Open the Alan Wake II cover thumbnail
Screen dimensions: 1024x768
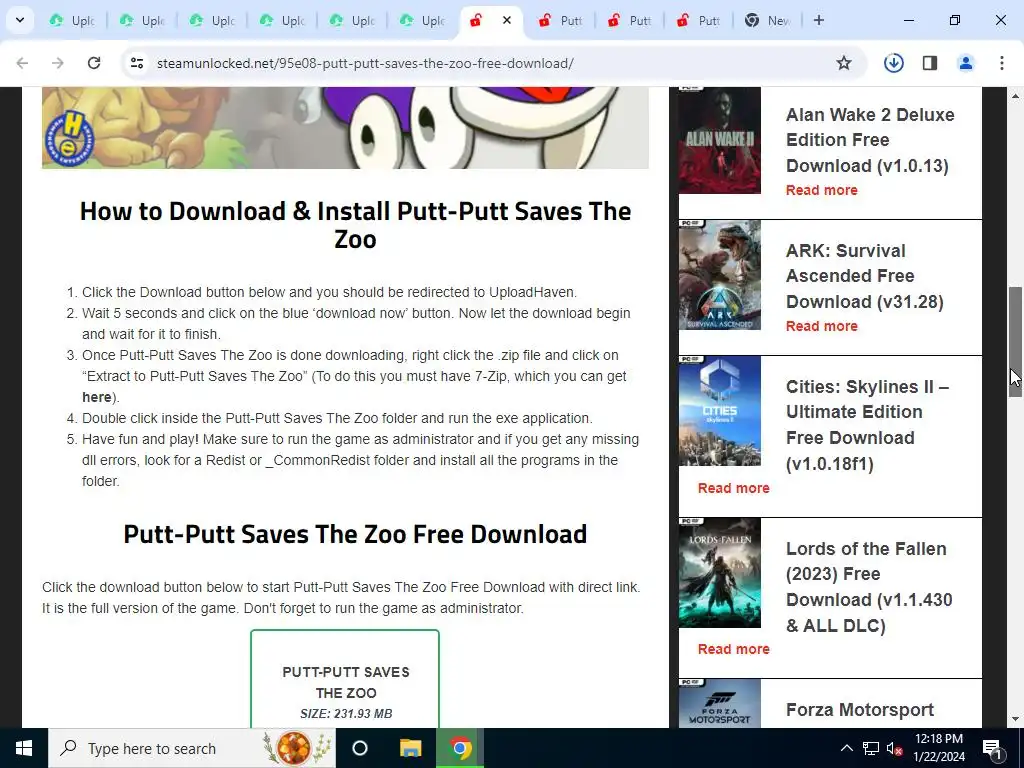click(x=720, y=140)
